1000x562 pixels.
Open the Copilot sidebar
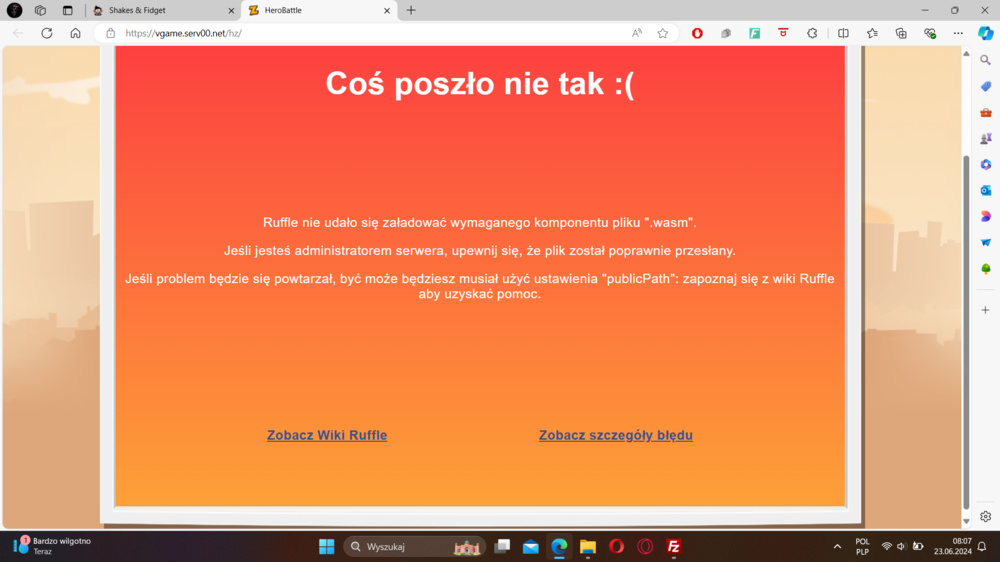985,33
